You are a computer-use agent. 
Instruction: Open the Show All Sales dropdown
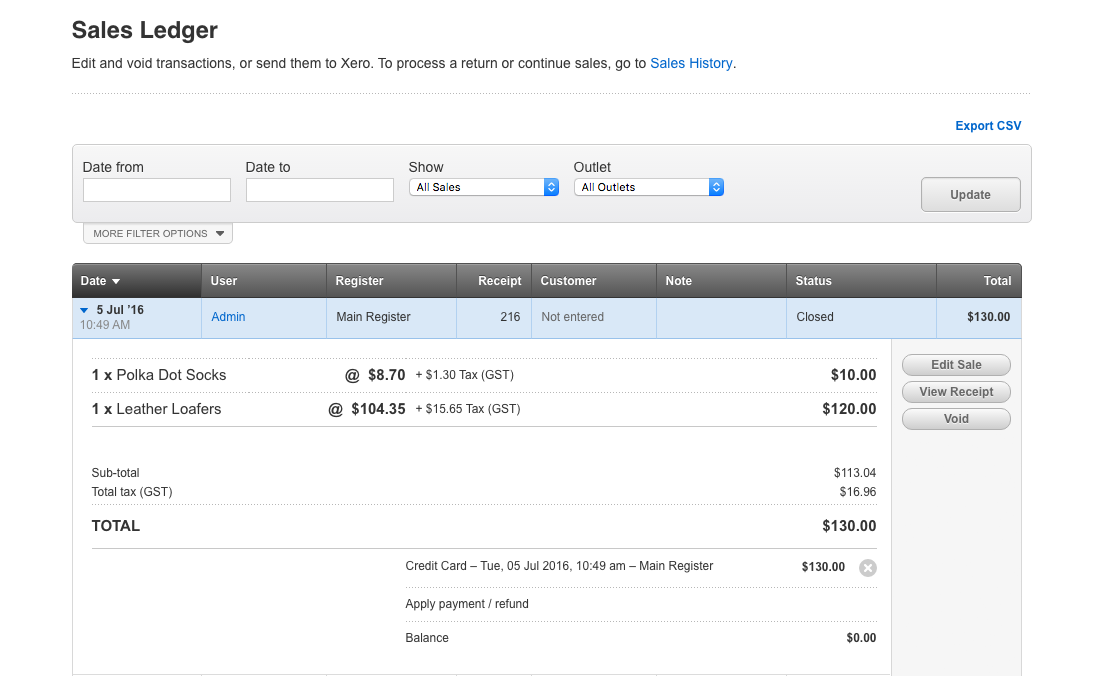[484, 187]
